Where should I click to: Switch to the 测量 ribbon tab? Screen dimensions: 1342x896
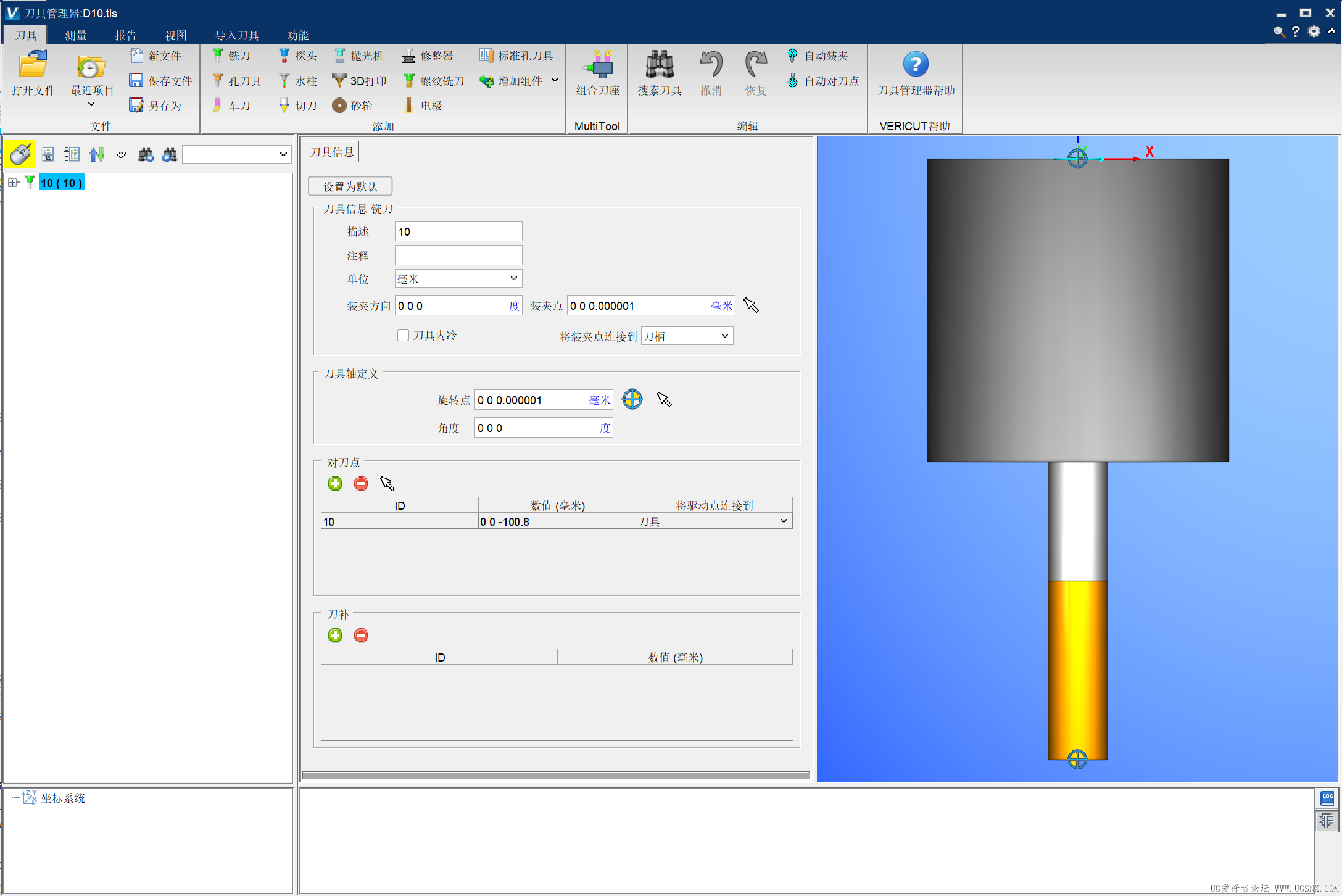click(x=76, y=35)
